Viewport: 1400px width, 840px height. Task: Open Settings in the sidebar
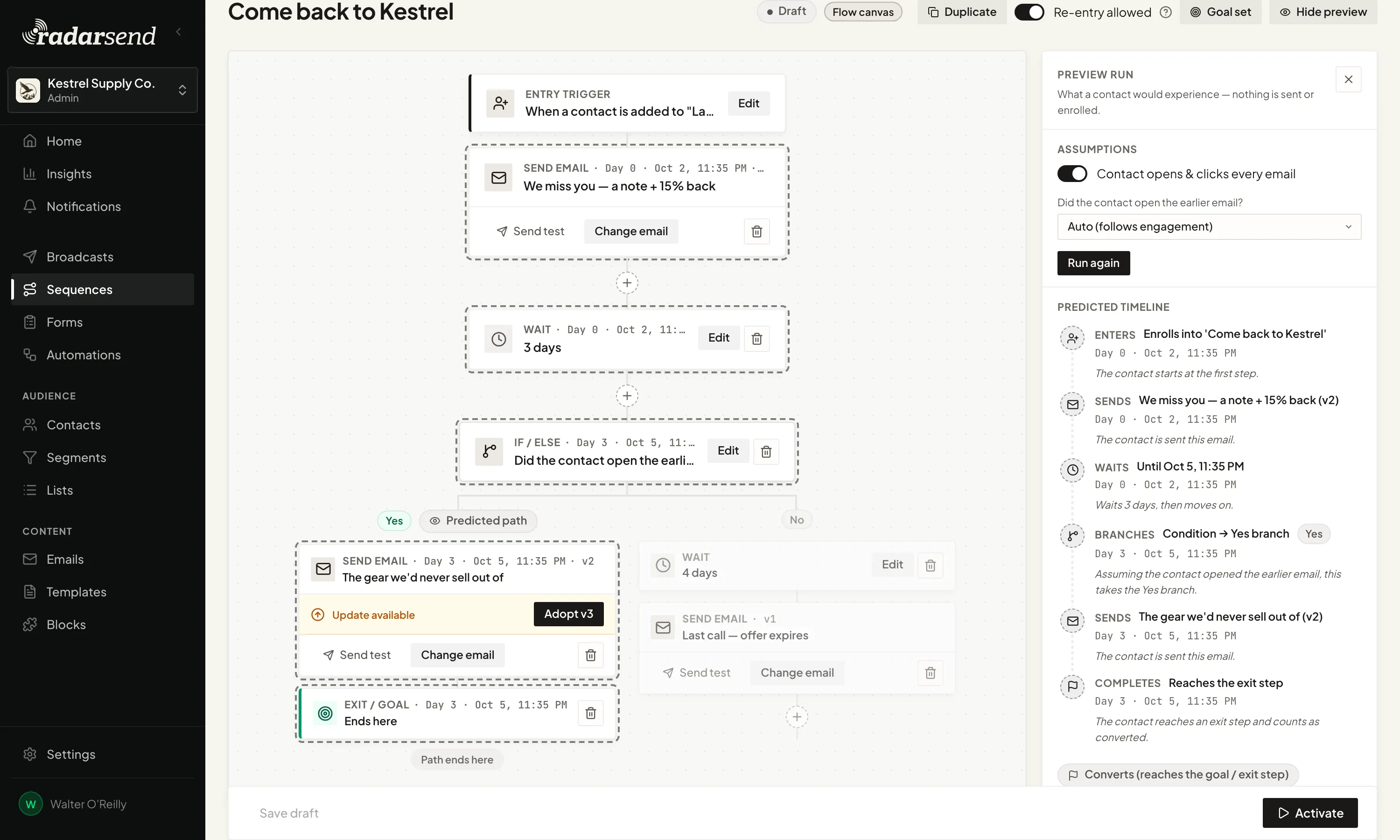click(102, 755)
